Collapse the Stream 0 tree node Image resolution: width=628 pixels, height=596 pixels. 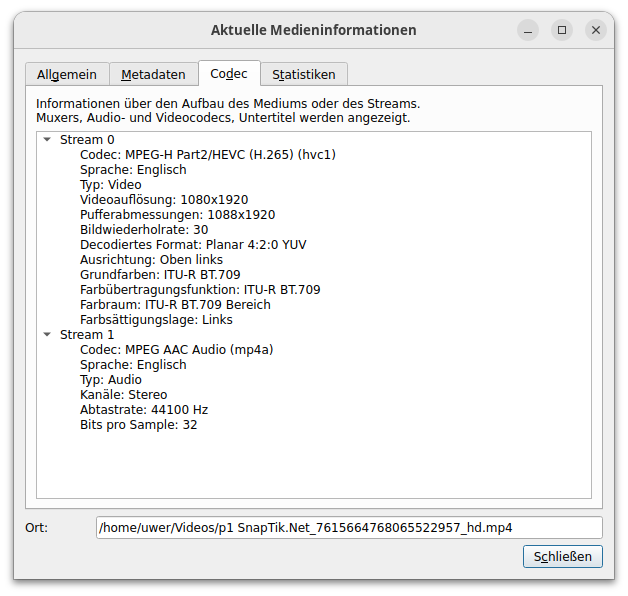click(47, 140)
